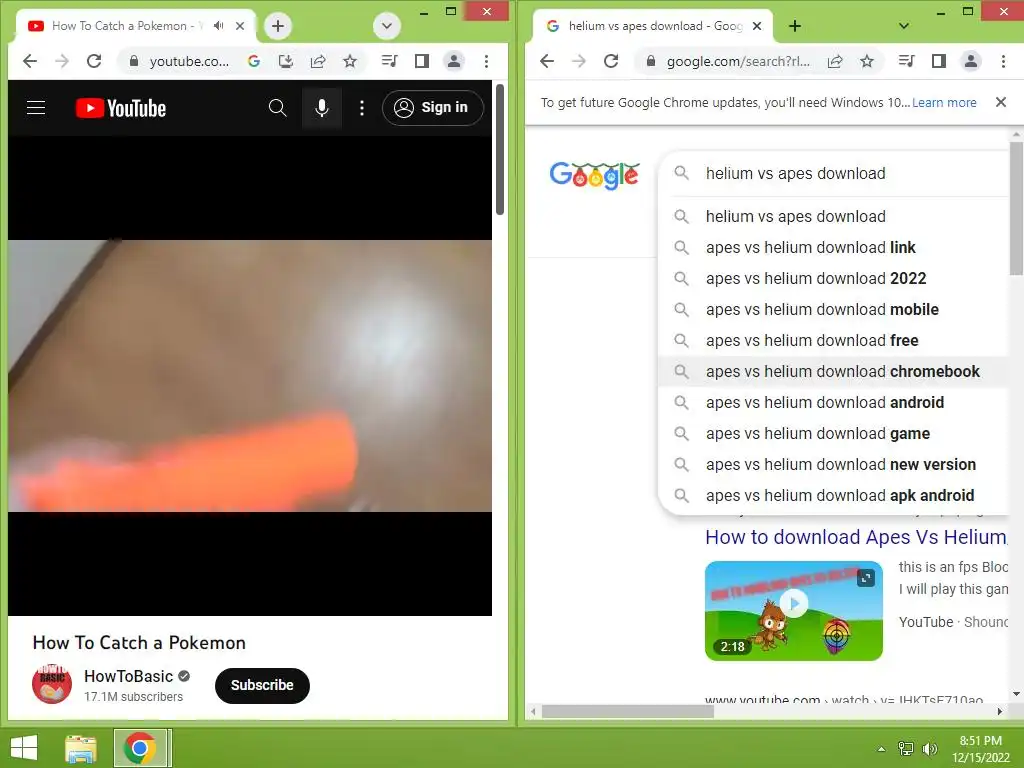Click the youtube.com address bar
Screen dimensions: 1024x768
(189, 61)
